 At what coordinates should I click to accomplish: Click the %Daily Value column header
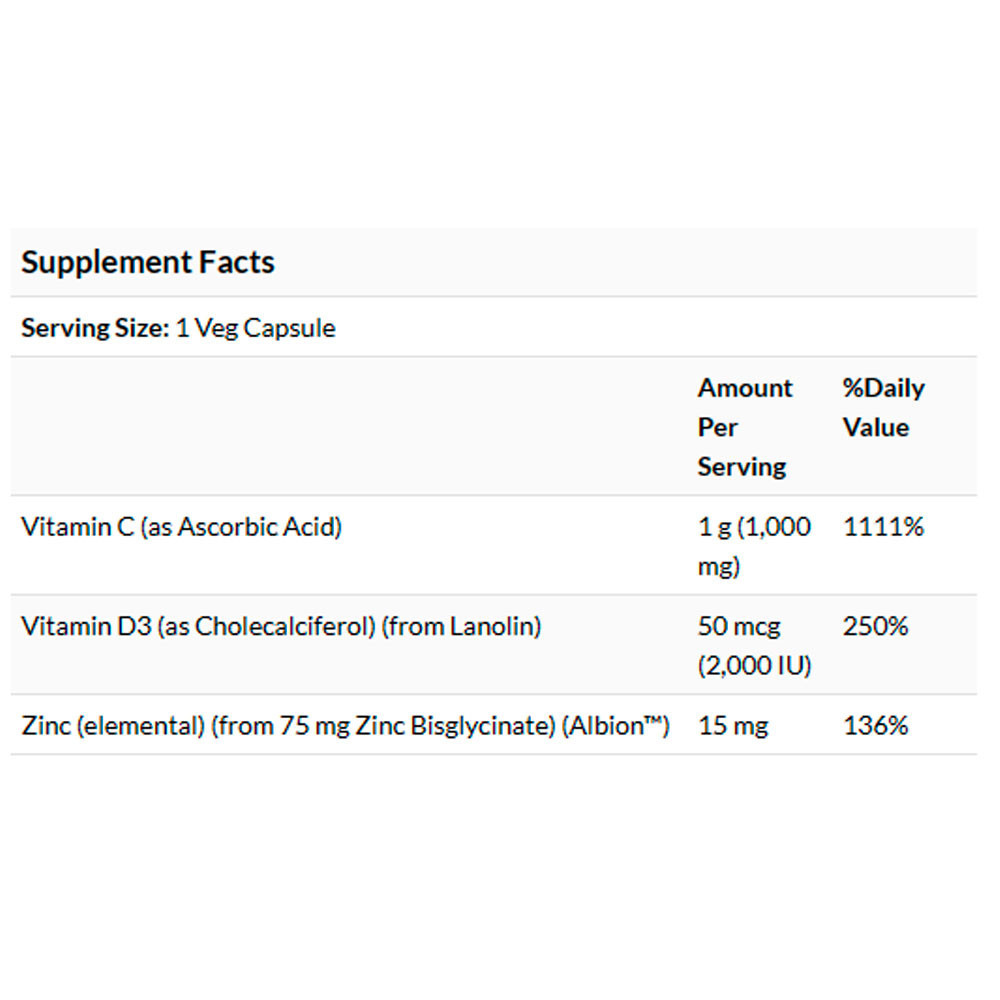tap(883, 407)
